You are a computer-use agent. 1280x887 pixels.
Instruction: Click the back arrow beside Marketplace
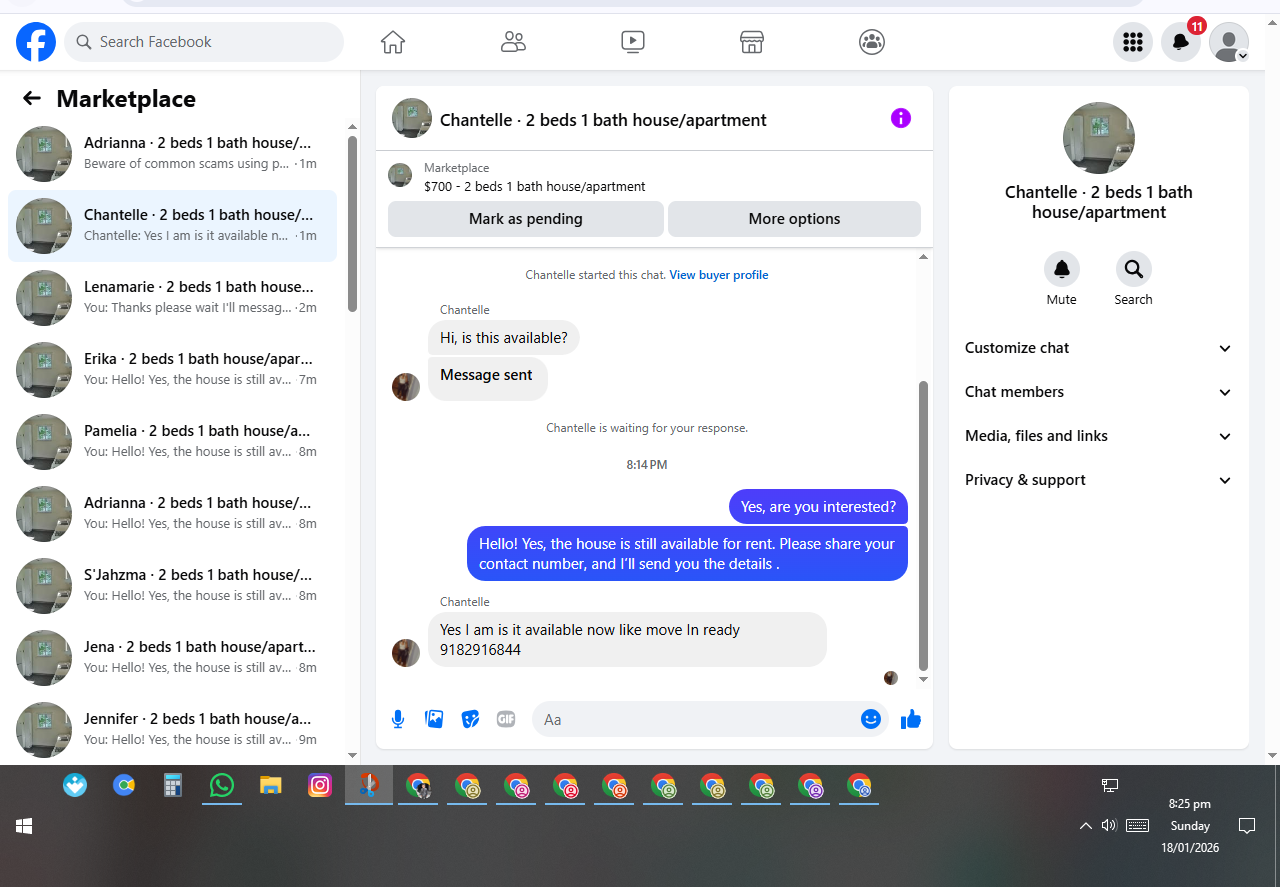coord(32,98)
